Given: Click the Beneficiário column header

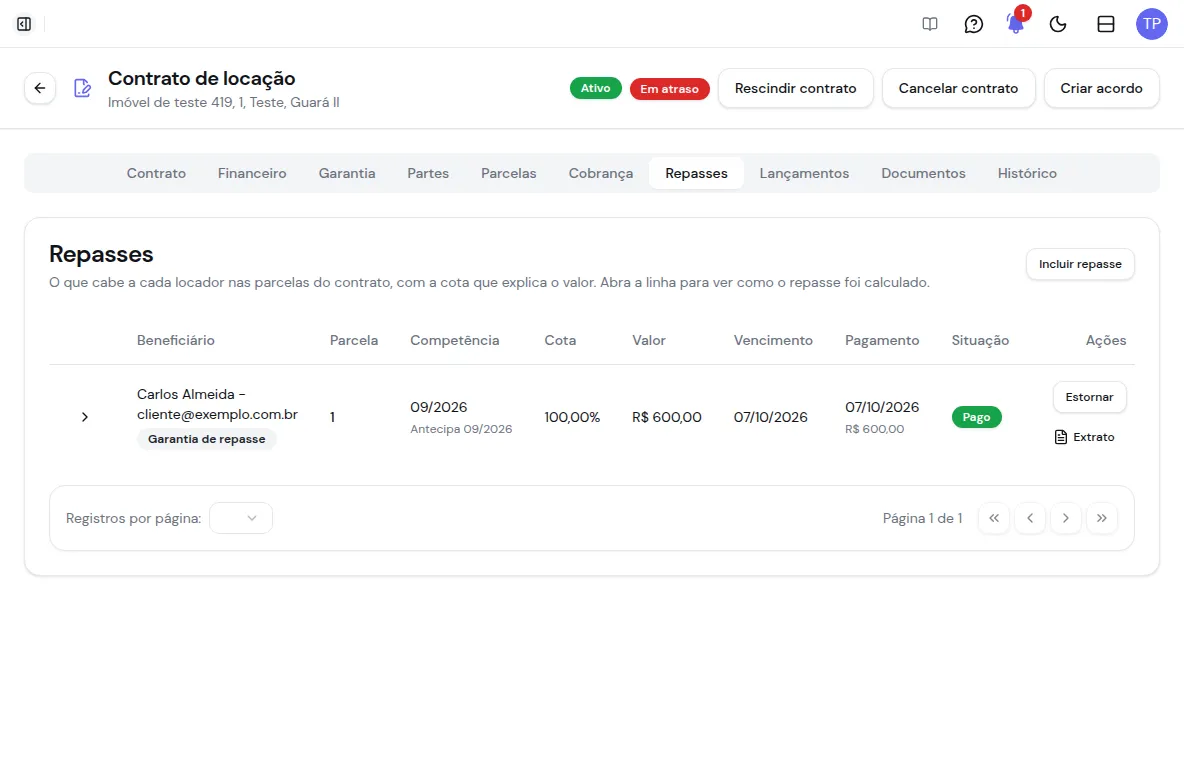Looking at the screenshot, I should click(176, 341).
